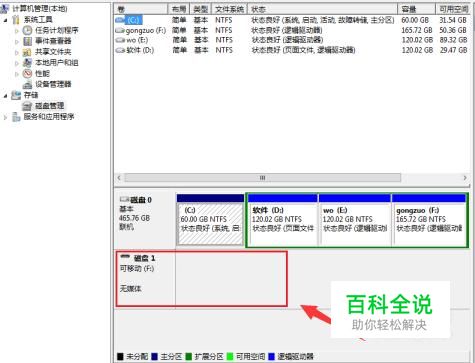This screenshot has height=363, width=475.
Task: Click the Computer Management (计算机管理) root icon
Action: click(x=5, y=8)
